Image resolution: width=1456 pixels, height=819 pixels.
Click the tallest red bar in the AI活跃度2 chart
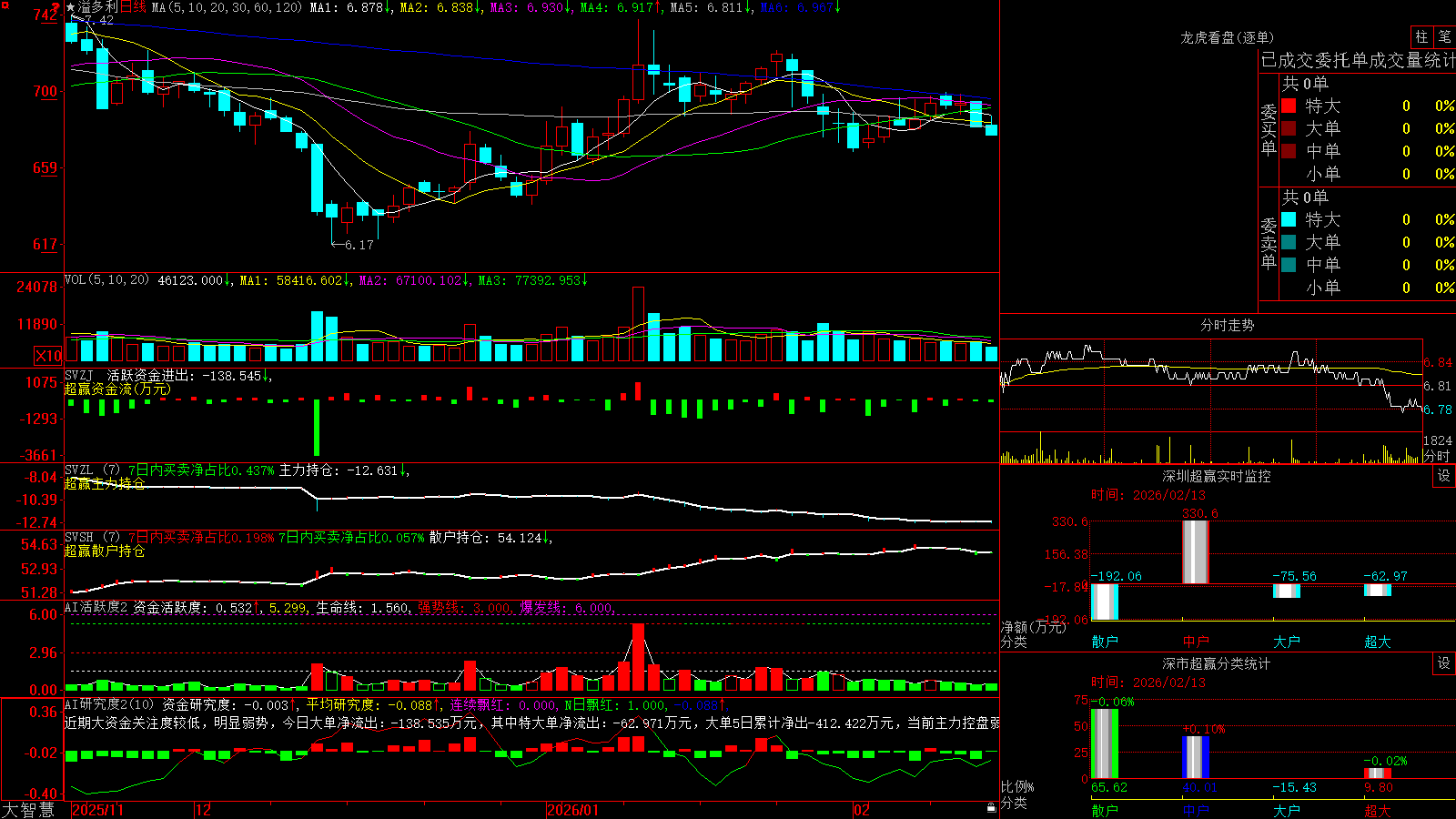pyautogui.click(x=638, y=657)
